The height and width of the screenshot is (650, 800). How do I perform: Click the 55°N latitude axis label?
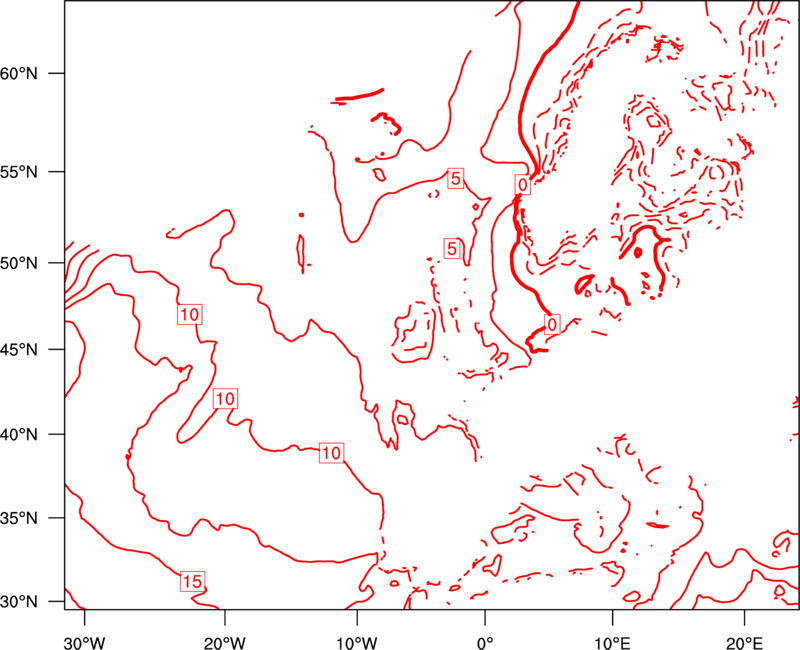click(x=19, y=172)
